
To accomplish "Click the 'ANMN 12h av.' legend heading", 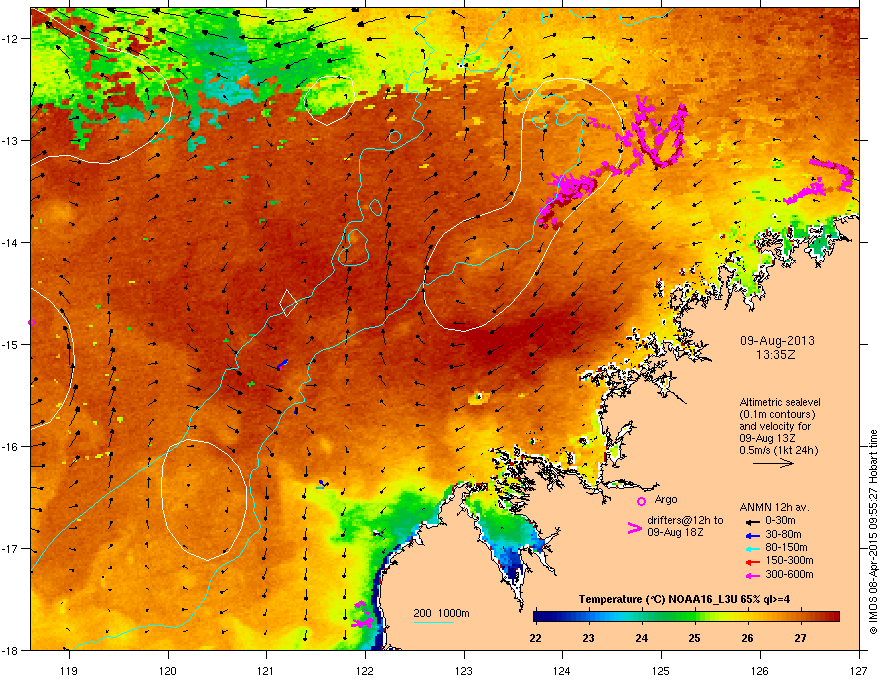I will (774, 507).
